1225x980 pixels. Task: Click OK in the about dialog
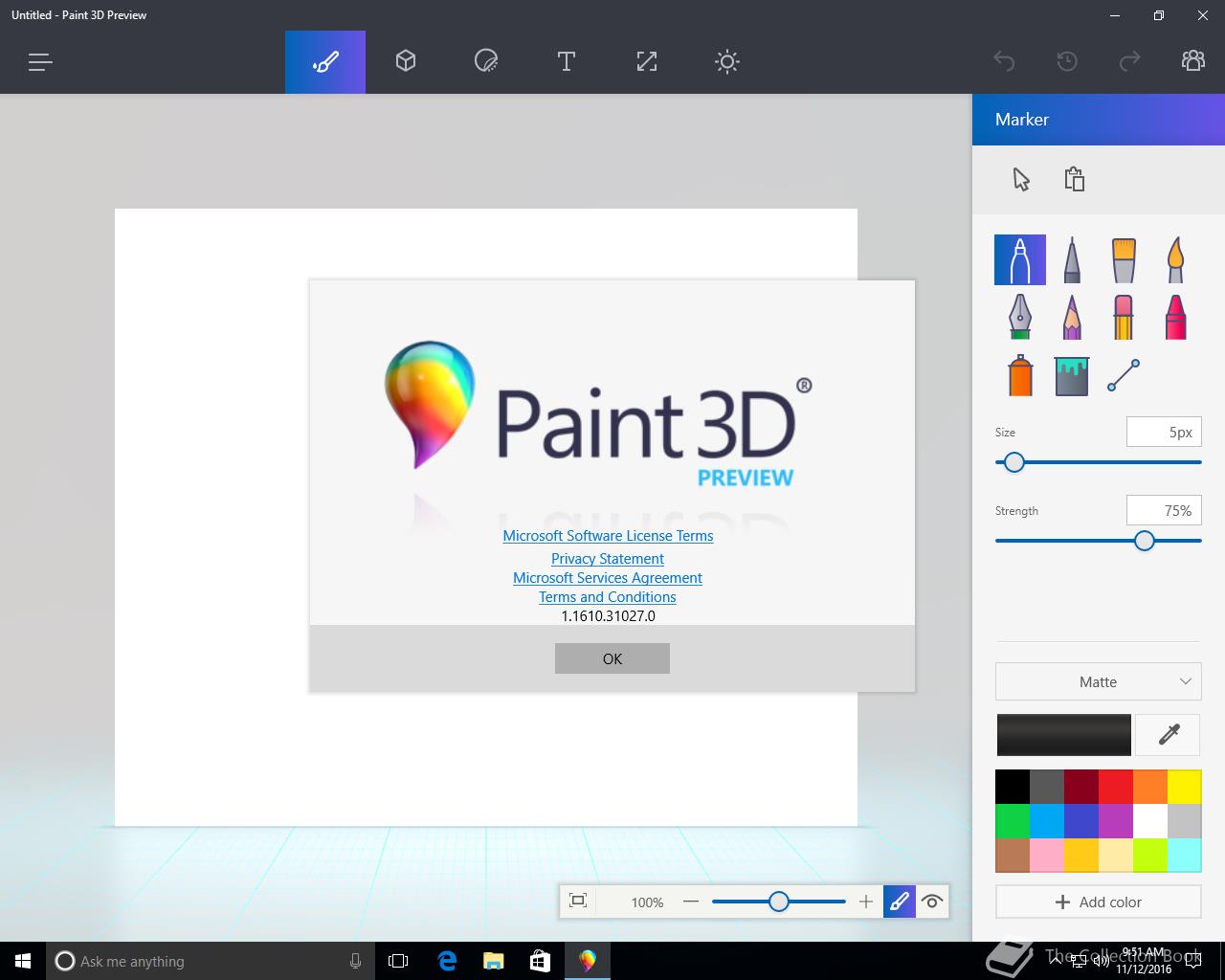pos(612,658)
